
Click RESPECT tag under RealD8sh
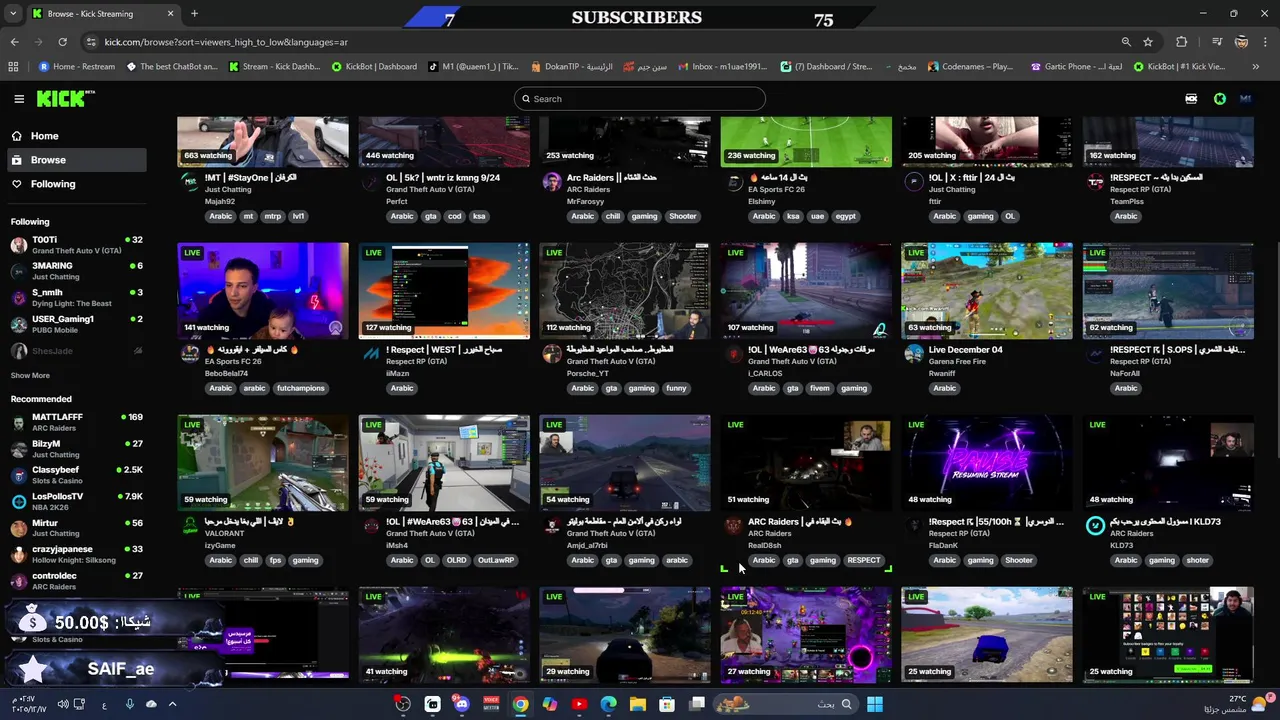(863, 560)
